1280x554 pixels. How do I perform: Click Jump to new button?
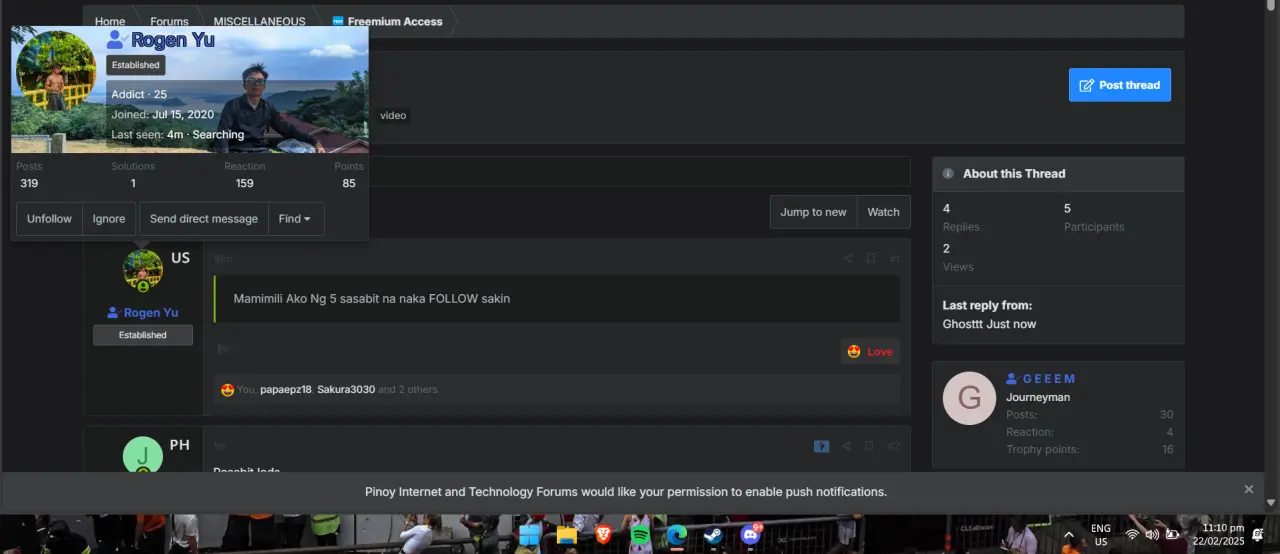(x=813, y=212)
